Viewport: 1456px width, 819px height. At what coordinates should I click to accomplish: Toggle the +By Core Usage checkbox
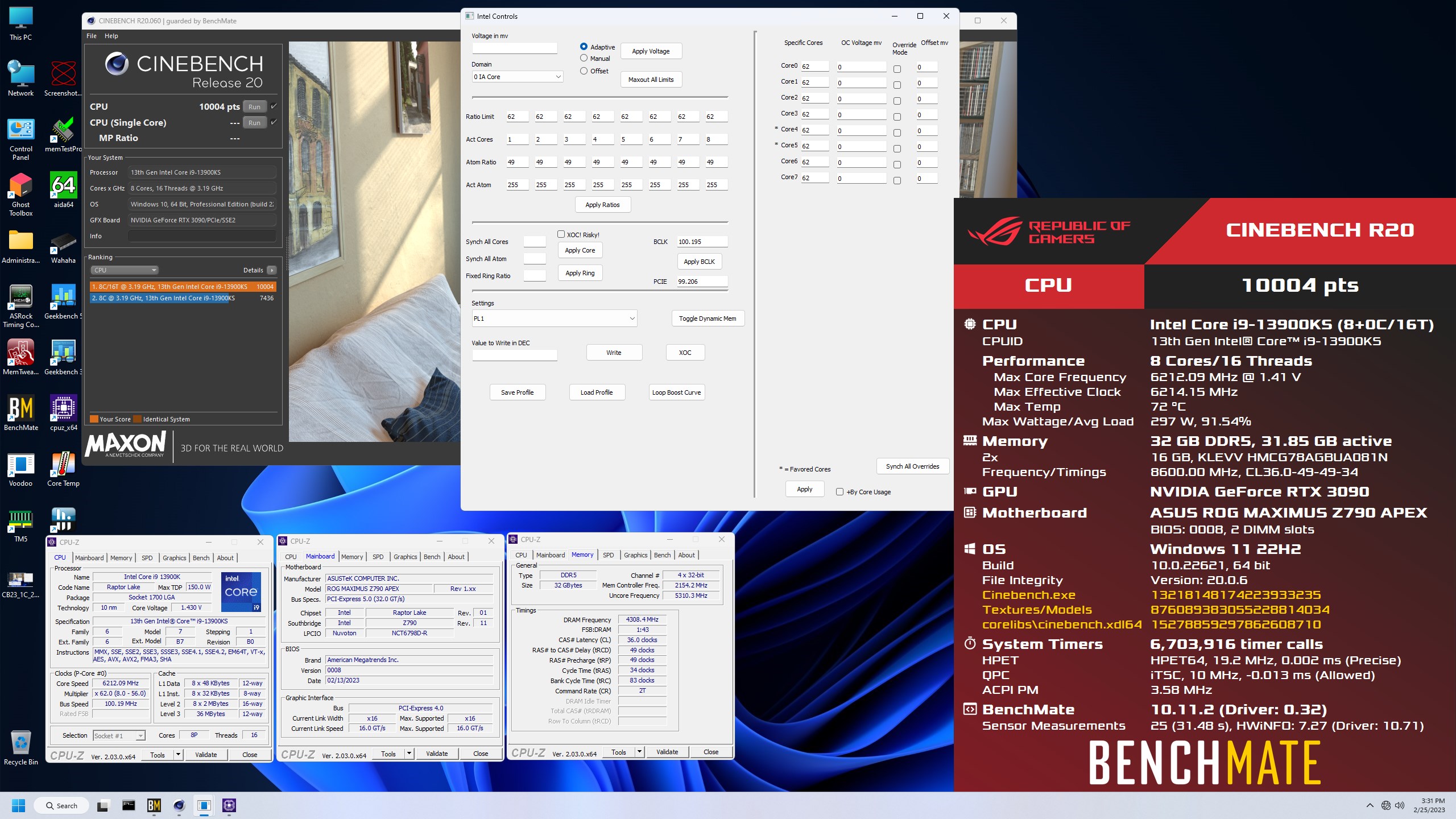(x=839, y=492)
